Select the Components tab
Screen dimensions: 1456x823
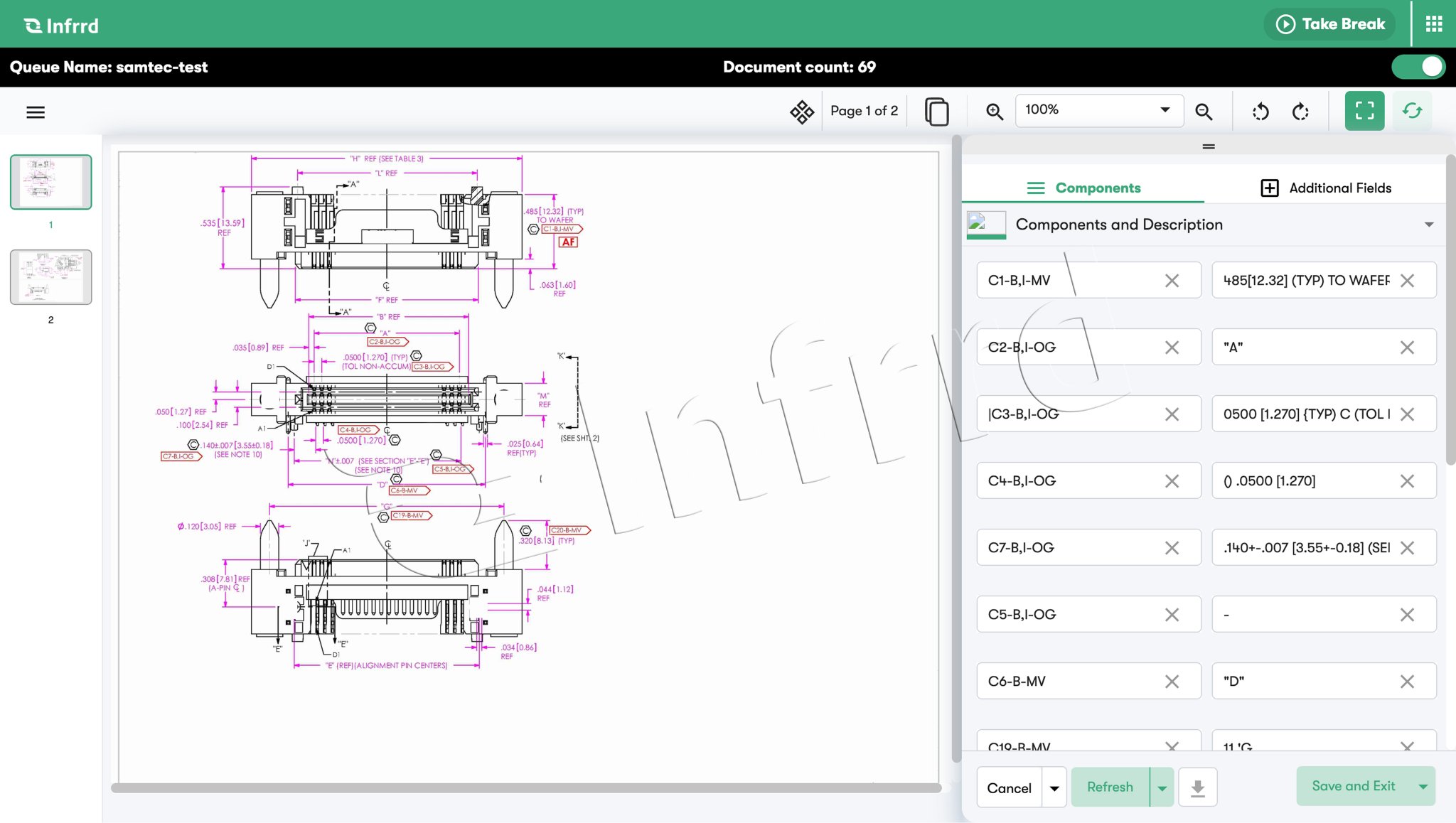(x=1083, y=188)
